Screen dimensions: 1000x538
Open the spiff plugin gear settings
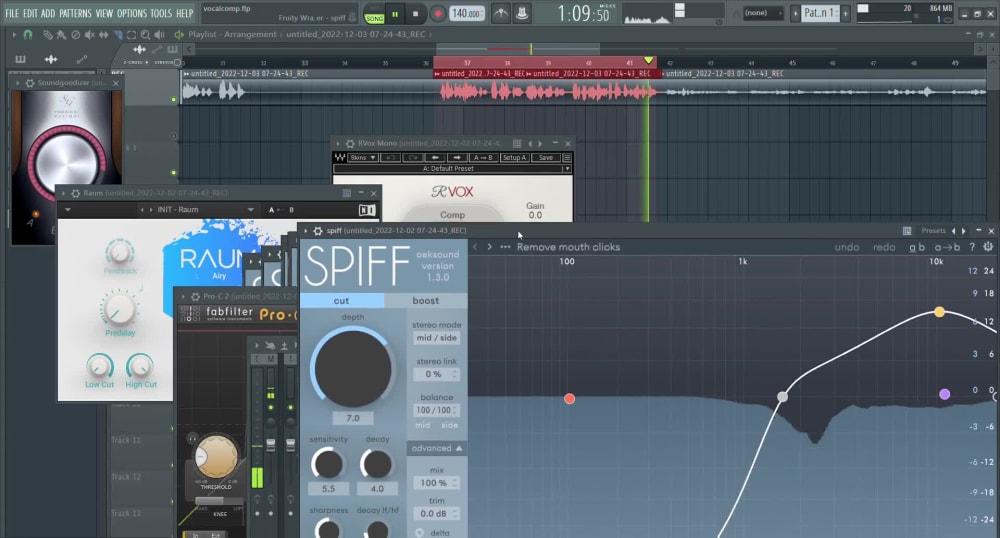[318, 231]
